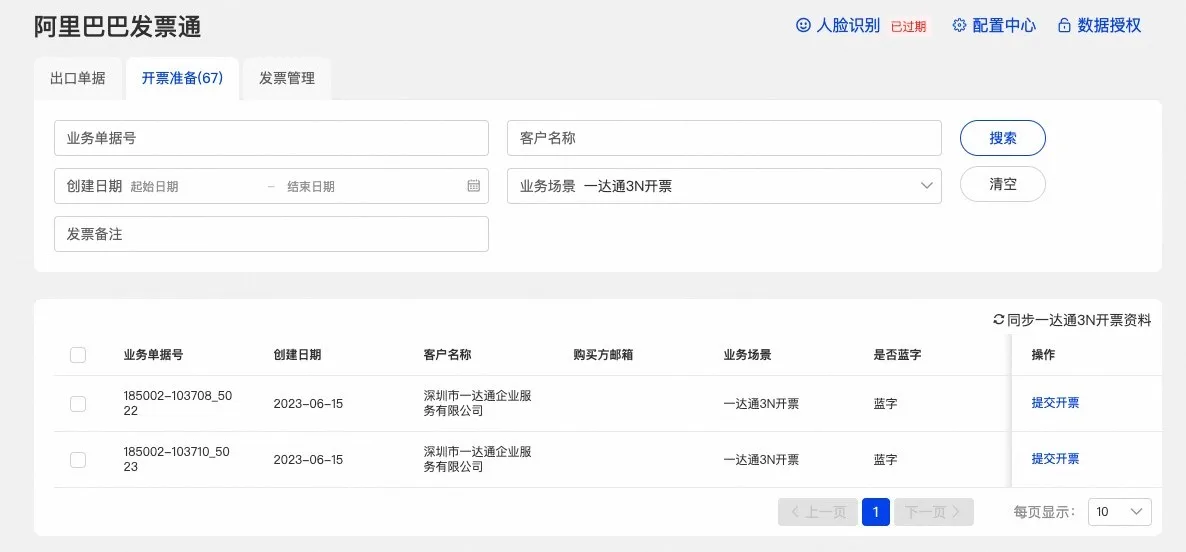Image resolution: width=1186 pixels, height=552 pixels.
Task: Toggle the select-all checkbox in table header
Action: [x=78, y=355]
